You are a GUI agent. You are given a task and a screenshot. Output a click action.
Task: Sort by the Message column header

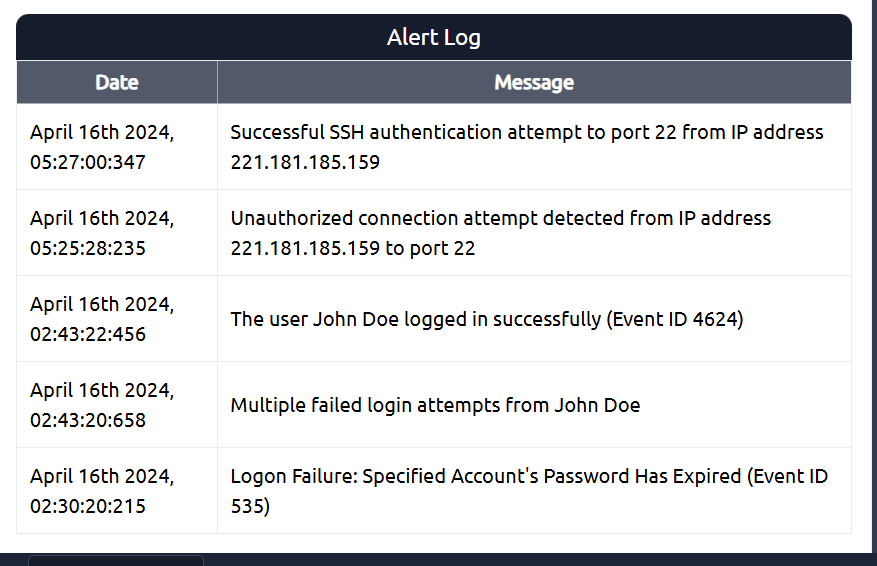coord(534,82)
